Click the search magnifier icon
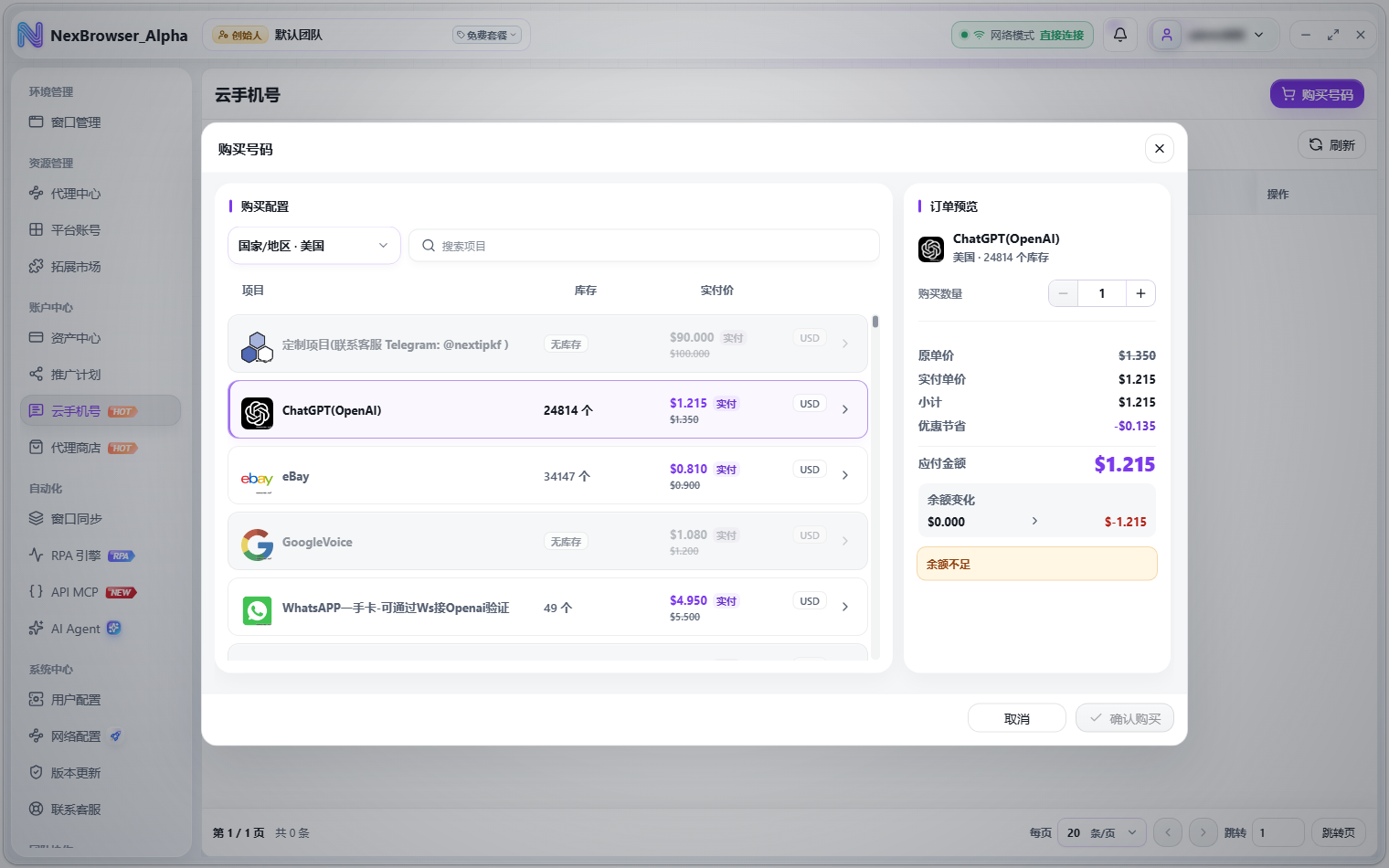Image resolution: width=1389 pixels, height=868 pixels. (428, 246)
